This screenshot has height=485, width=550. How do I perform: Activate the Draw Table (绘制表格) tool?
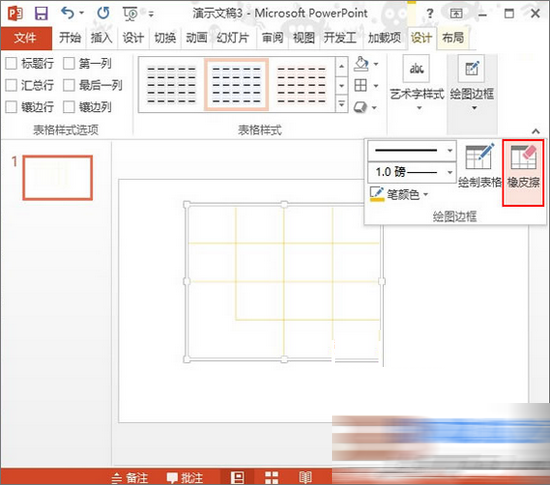point(480,166)
